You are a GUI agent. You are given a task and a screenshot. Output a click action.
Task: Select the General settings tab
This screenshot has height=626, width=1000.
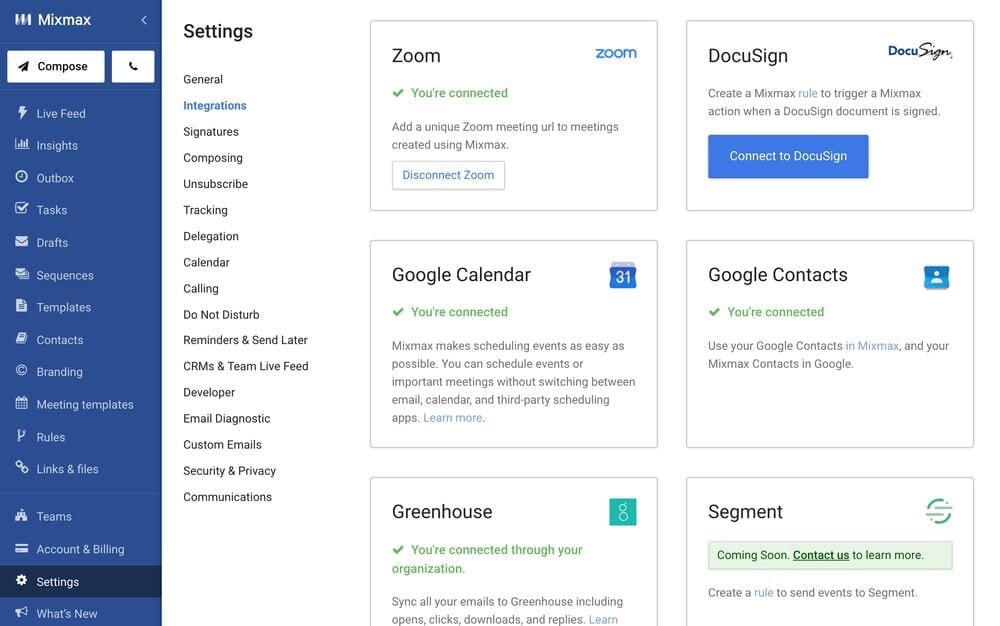[202, 79]
